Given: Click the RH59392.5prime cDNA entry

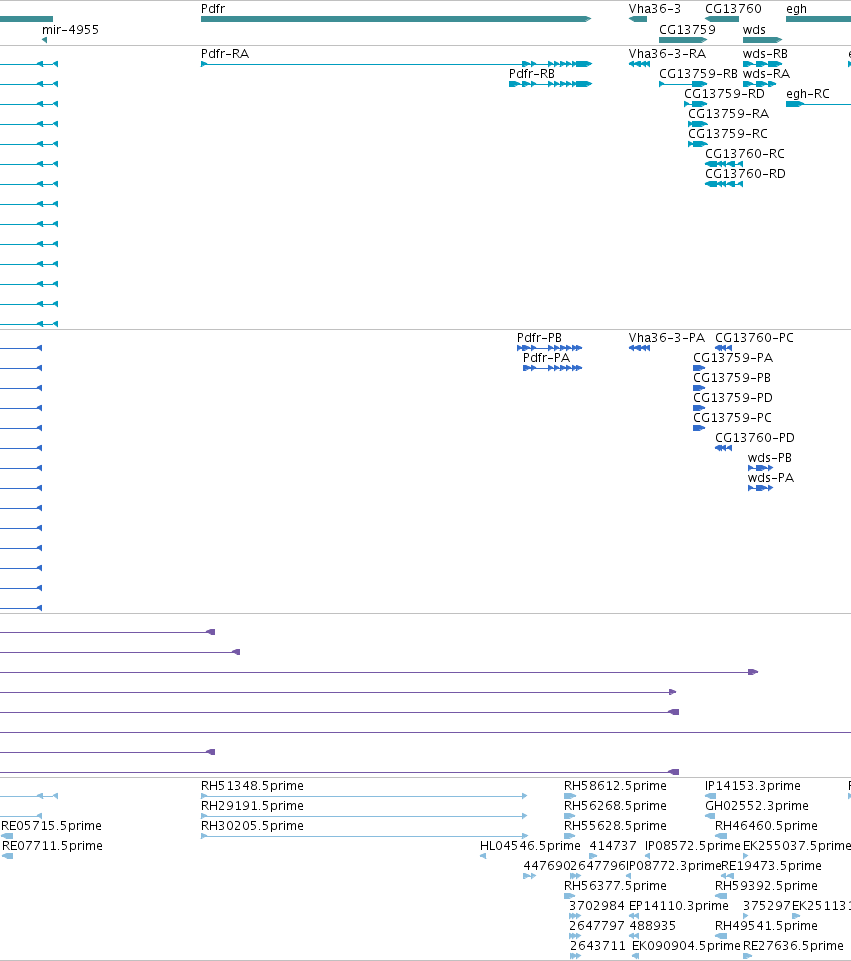Looking at the screenshot, I should (x=766, y=886).
